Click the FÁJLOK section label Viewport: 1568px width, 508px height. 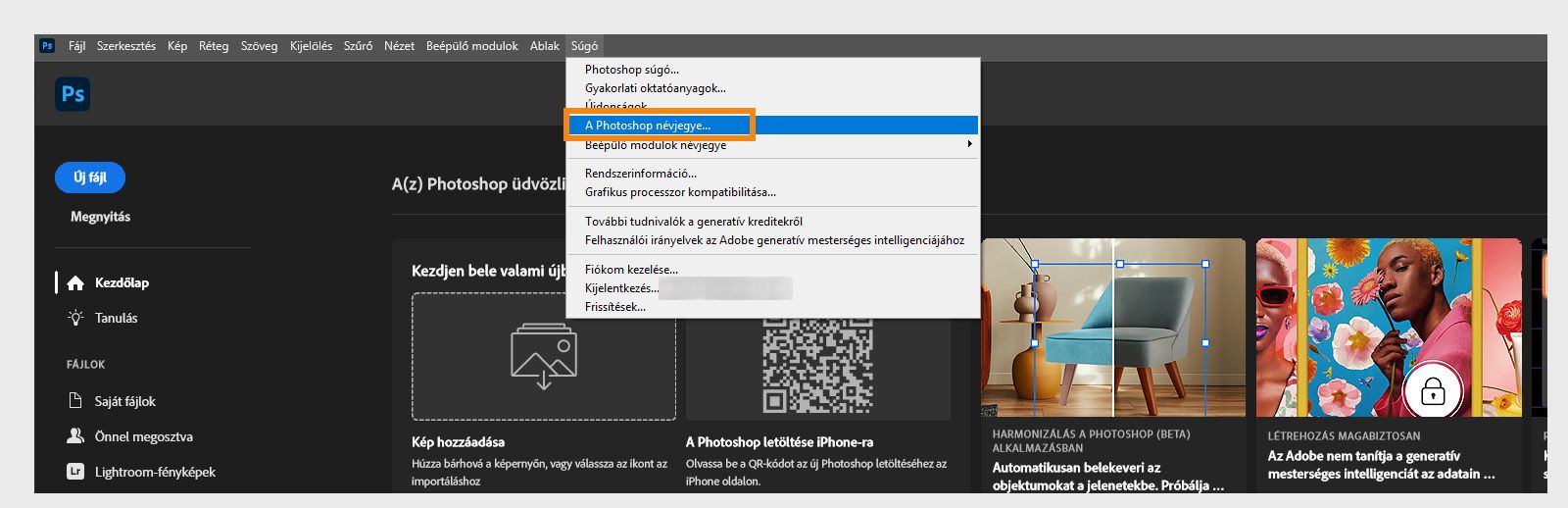86,364
